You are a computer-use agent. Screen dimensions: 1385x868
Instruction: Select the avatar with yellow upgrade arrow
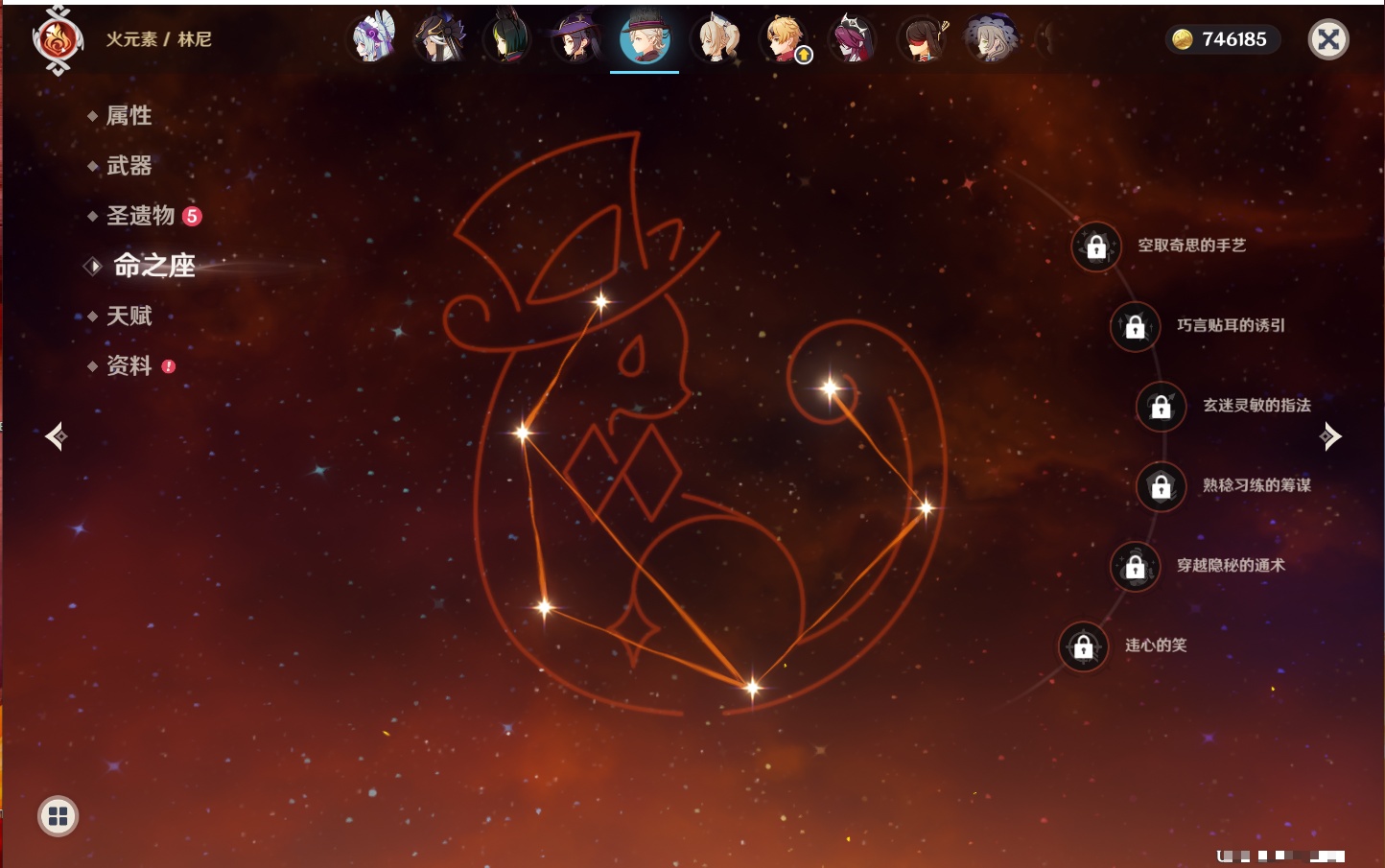[785, 38]
